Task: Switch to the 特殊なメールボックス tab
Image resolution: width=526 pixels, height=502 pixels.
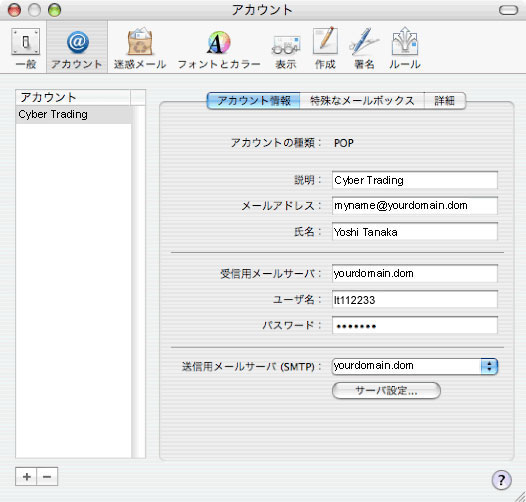Action: click(x=362, y=101)
